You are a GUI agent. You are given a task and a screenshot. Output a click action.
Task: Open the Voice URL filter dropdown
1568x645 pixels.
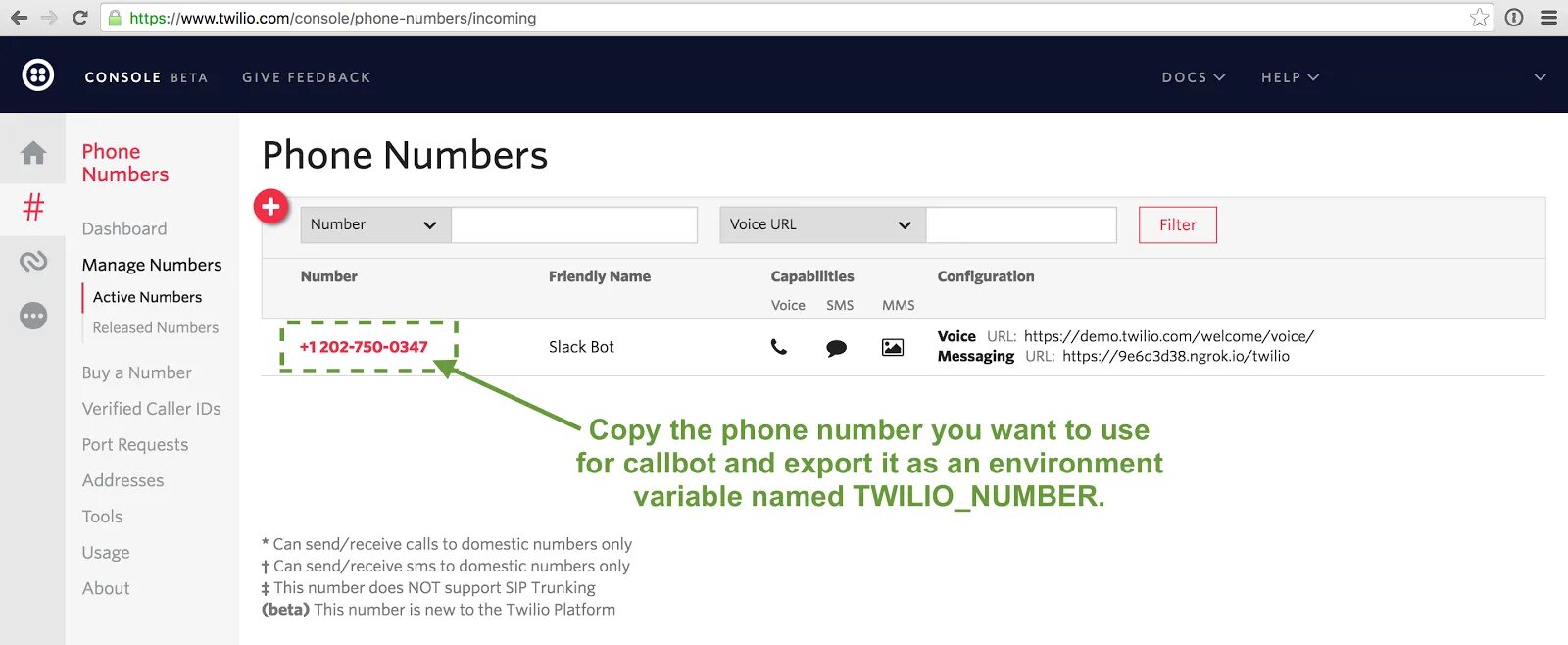[x=822, y=224]
